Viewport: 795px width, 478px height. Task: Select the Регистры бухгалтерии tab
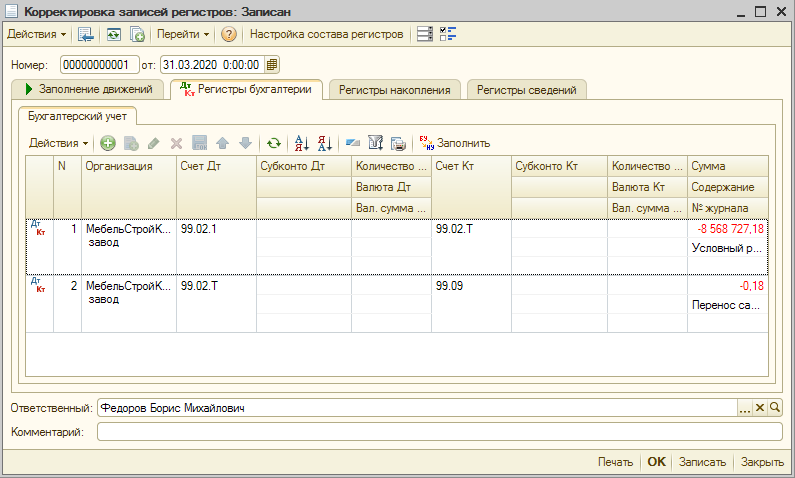click(x=246, y=89)
